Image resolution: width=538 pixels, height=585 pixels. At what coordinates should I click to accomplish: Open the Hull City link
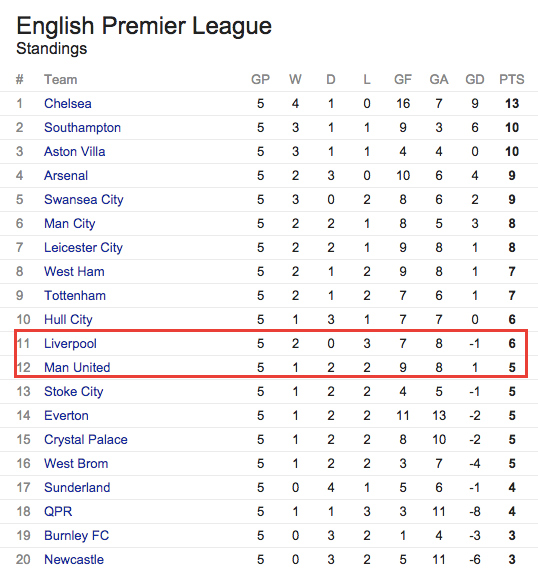coord(68,319)
